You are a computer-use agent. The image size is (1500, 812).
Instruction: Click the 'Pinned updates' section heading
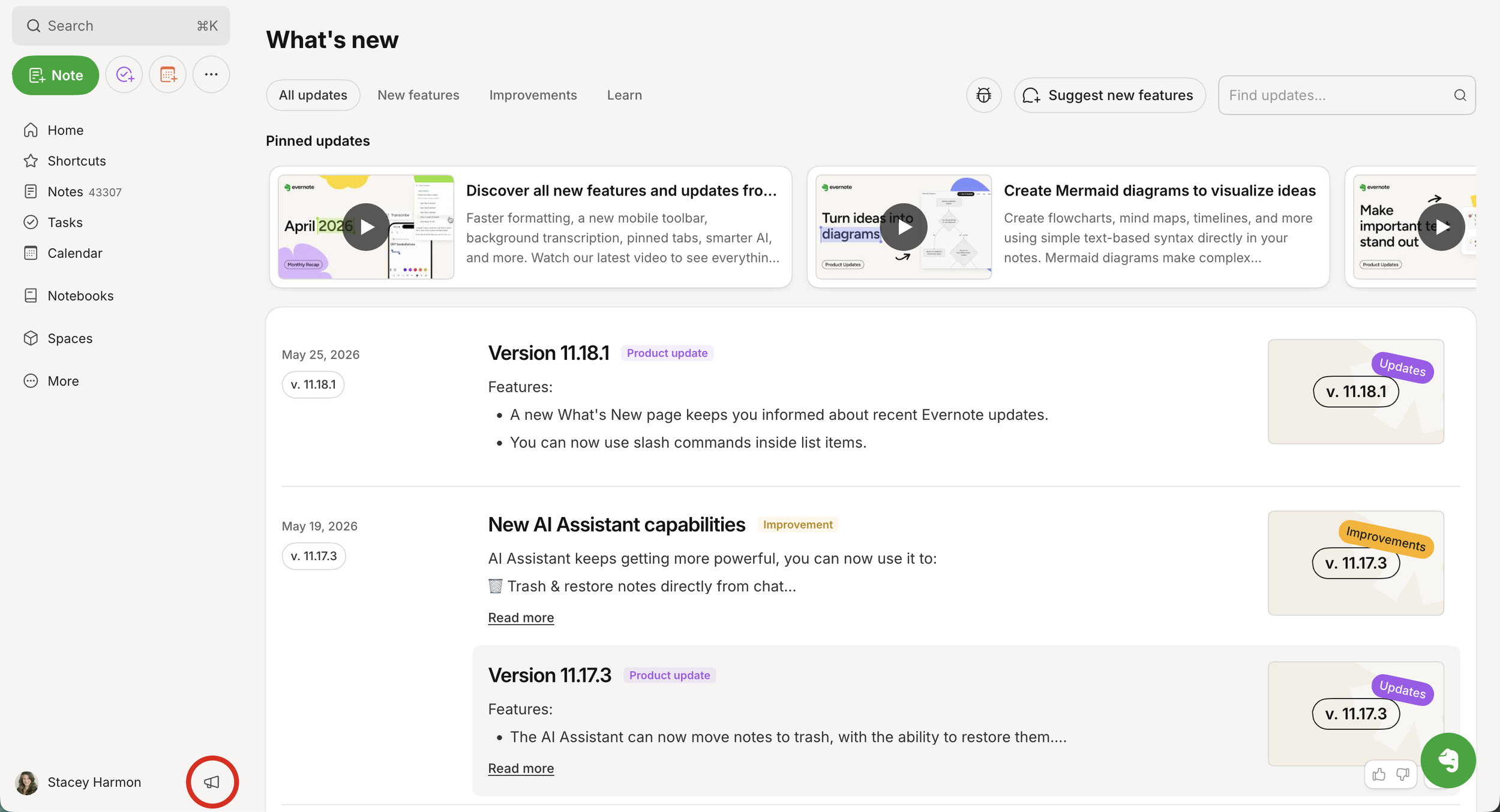tap(318, 141)
